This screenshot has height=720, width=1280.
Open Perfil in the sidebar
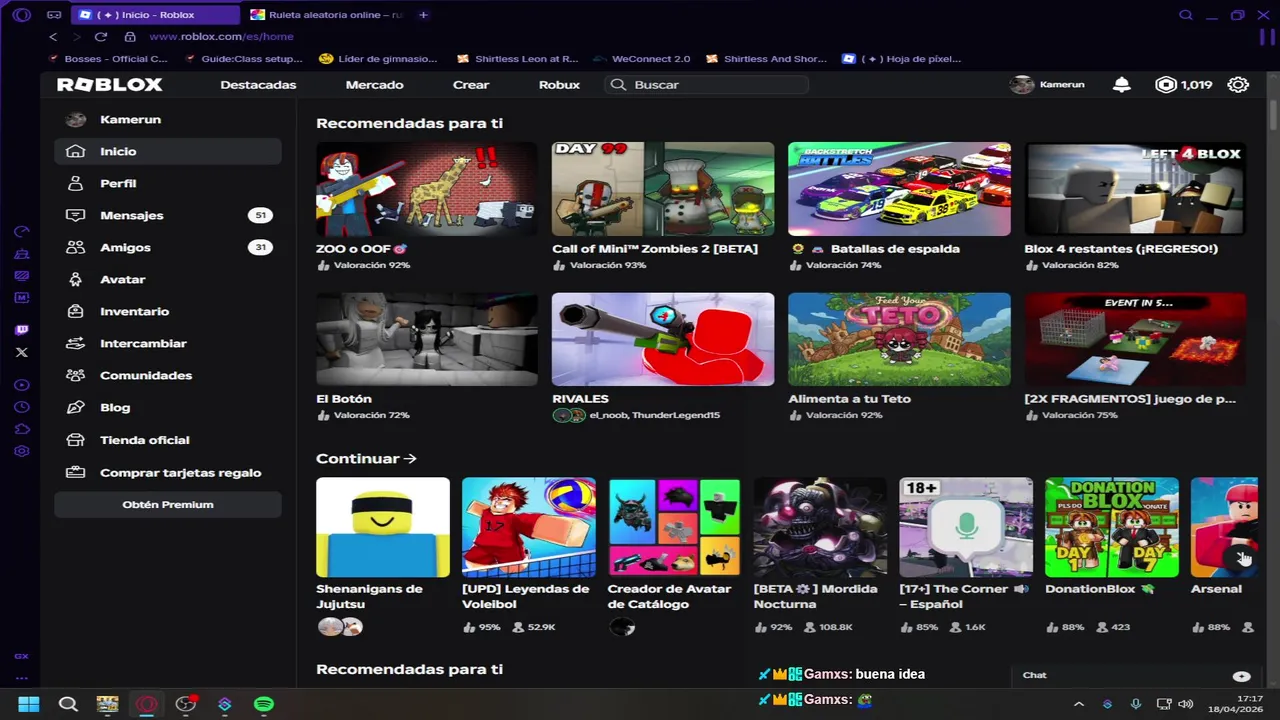click(x=168, y=183)
